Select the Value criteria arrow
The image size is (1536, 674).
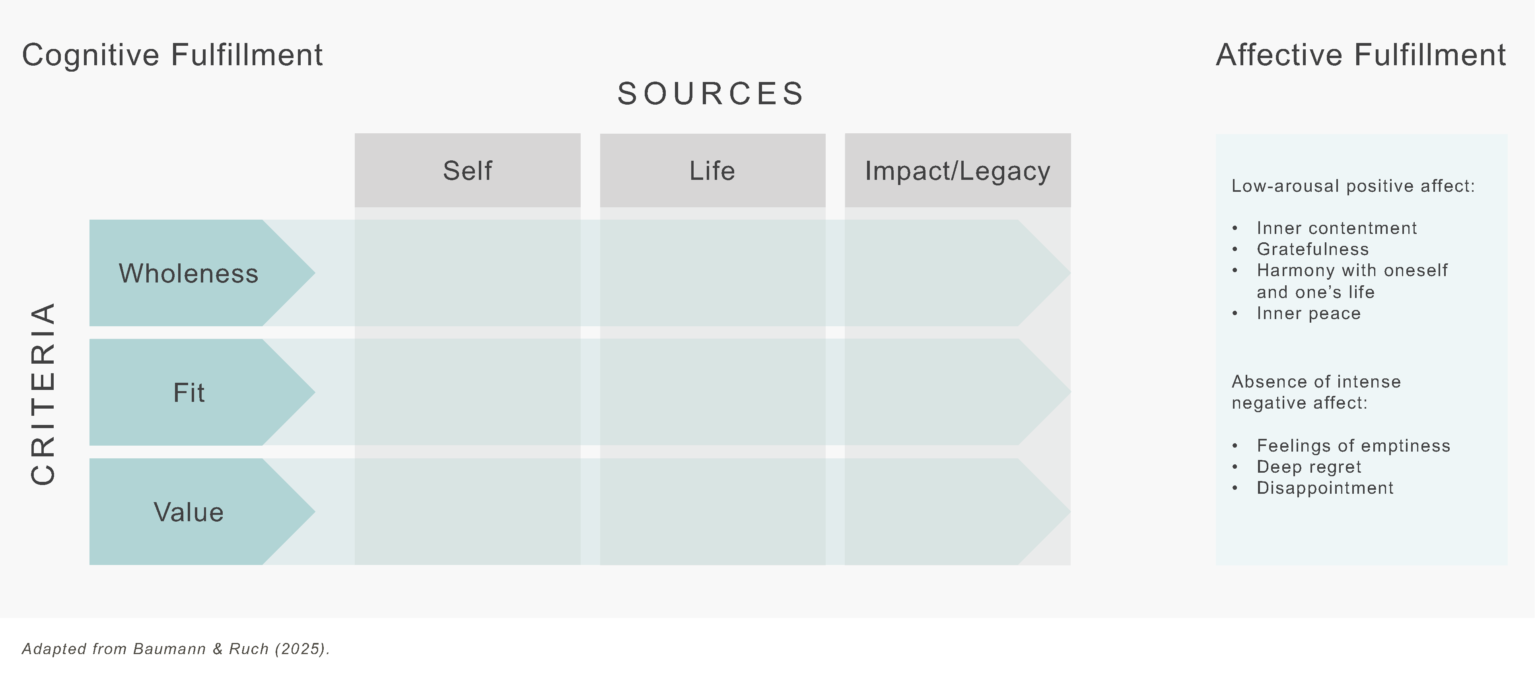pyautogui.click(x=189, y=512)
